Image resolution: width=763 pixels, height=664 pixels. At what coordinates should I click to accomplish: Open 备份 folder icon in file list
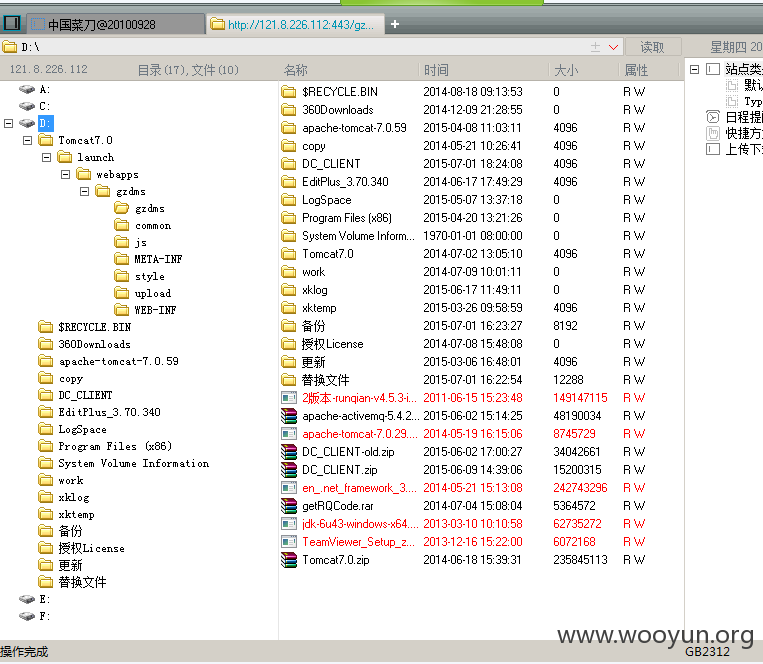click(289, 325)
